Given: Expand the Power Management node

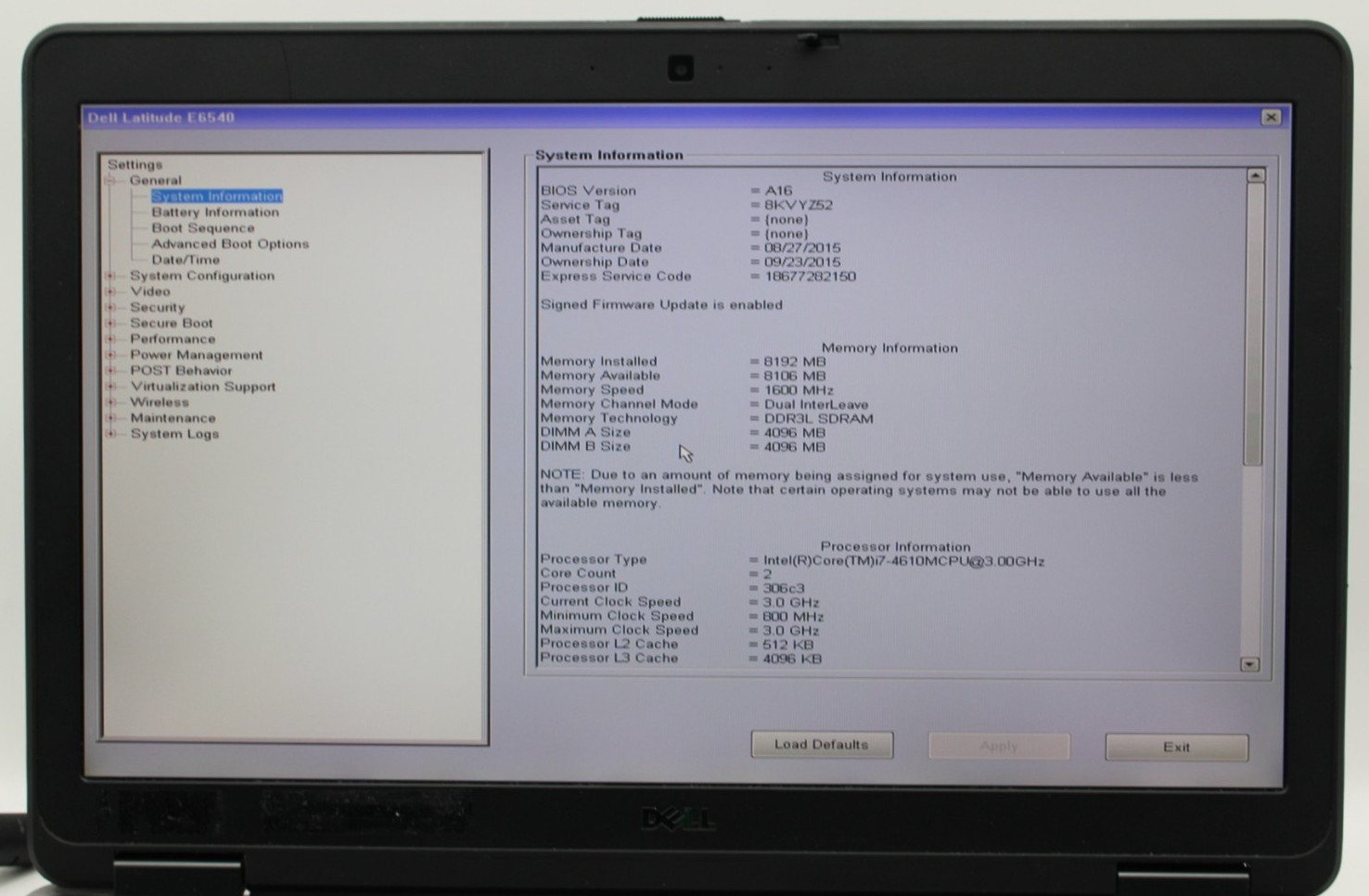Looking at the screenshot, I should pyautogui.click(x=110, y=354).
